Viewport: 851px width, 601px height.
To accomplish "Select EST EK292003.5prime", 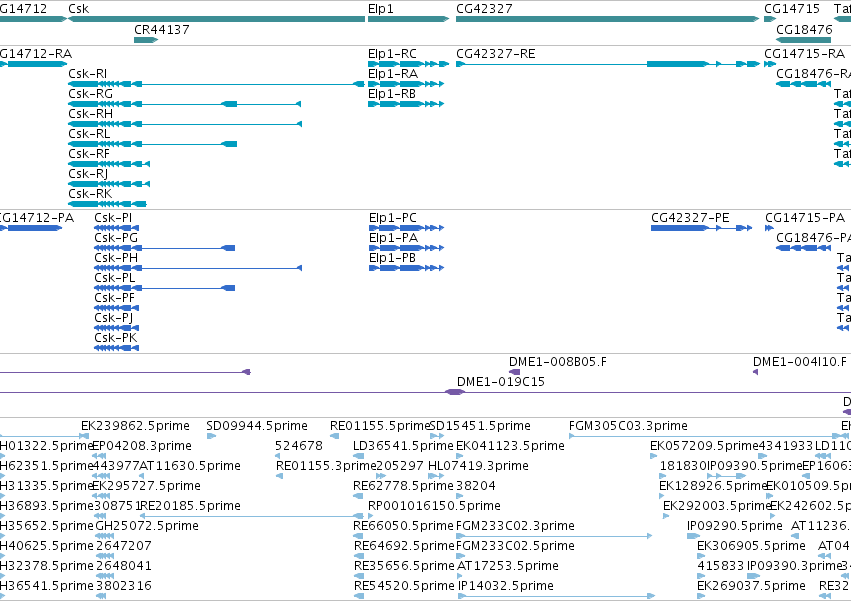I will point(717,506).
